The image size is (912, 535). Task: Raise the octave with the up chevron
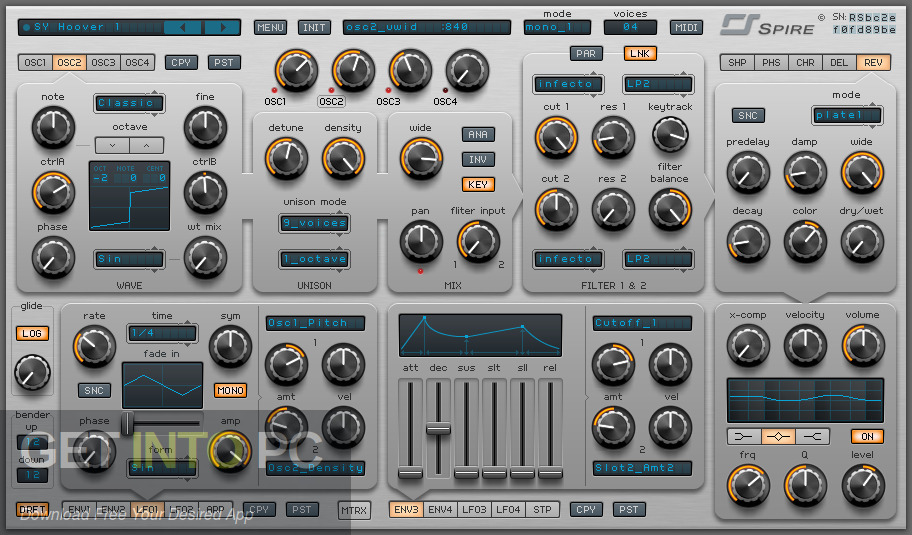(147, 145)
